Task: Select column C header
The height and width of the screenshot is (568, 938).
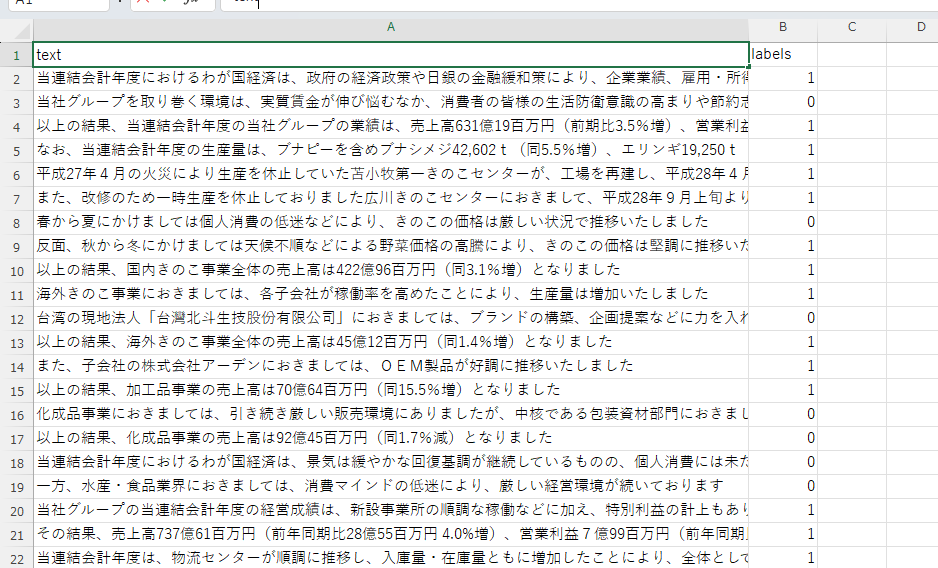Action: point(852,27)
